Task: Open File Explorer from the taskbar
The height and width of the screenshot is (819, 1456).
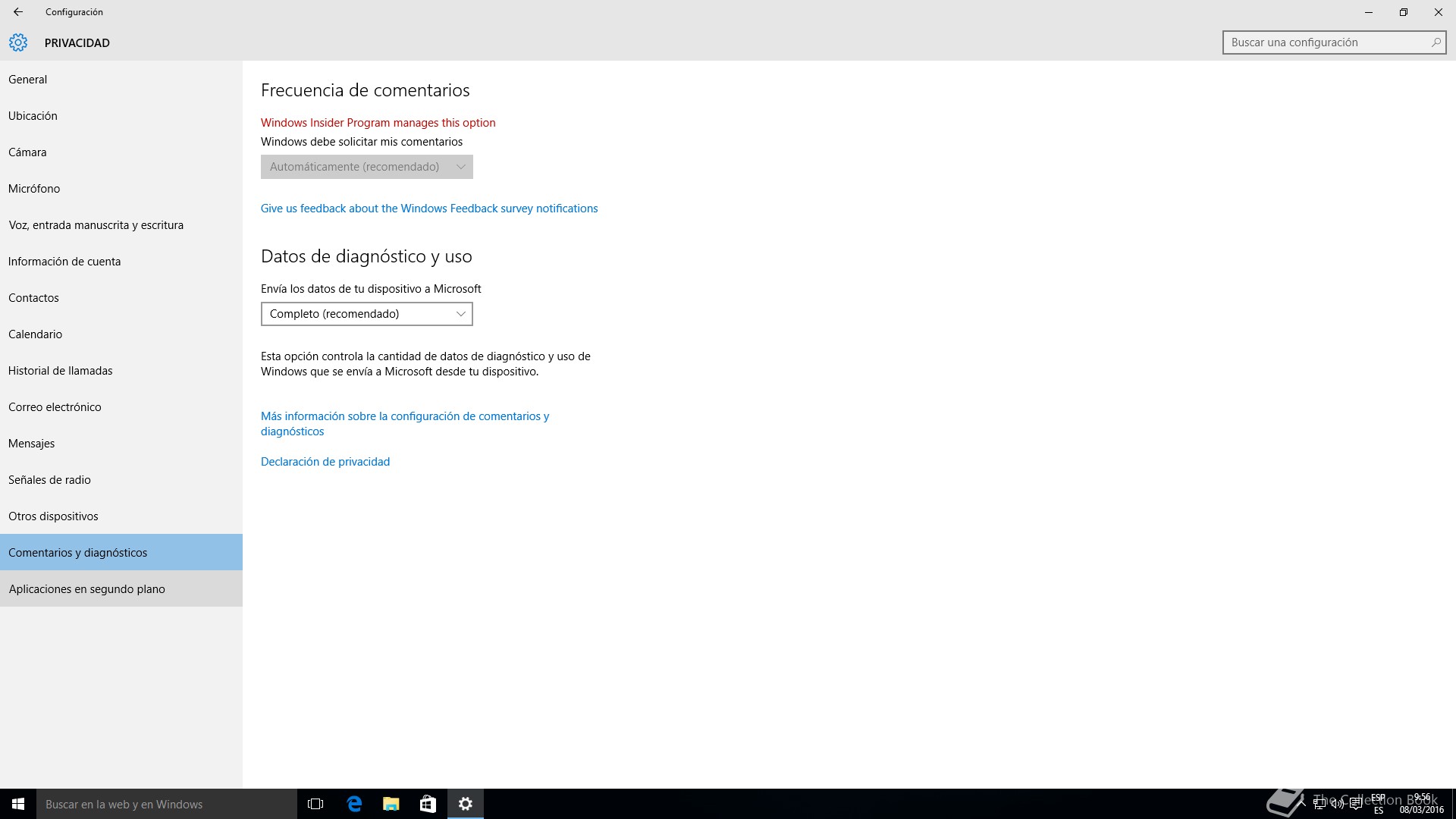Action: [391, 804]
